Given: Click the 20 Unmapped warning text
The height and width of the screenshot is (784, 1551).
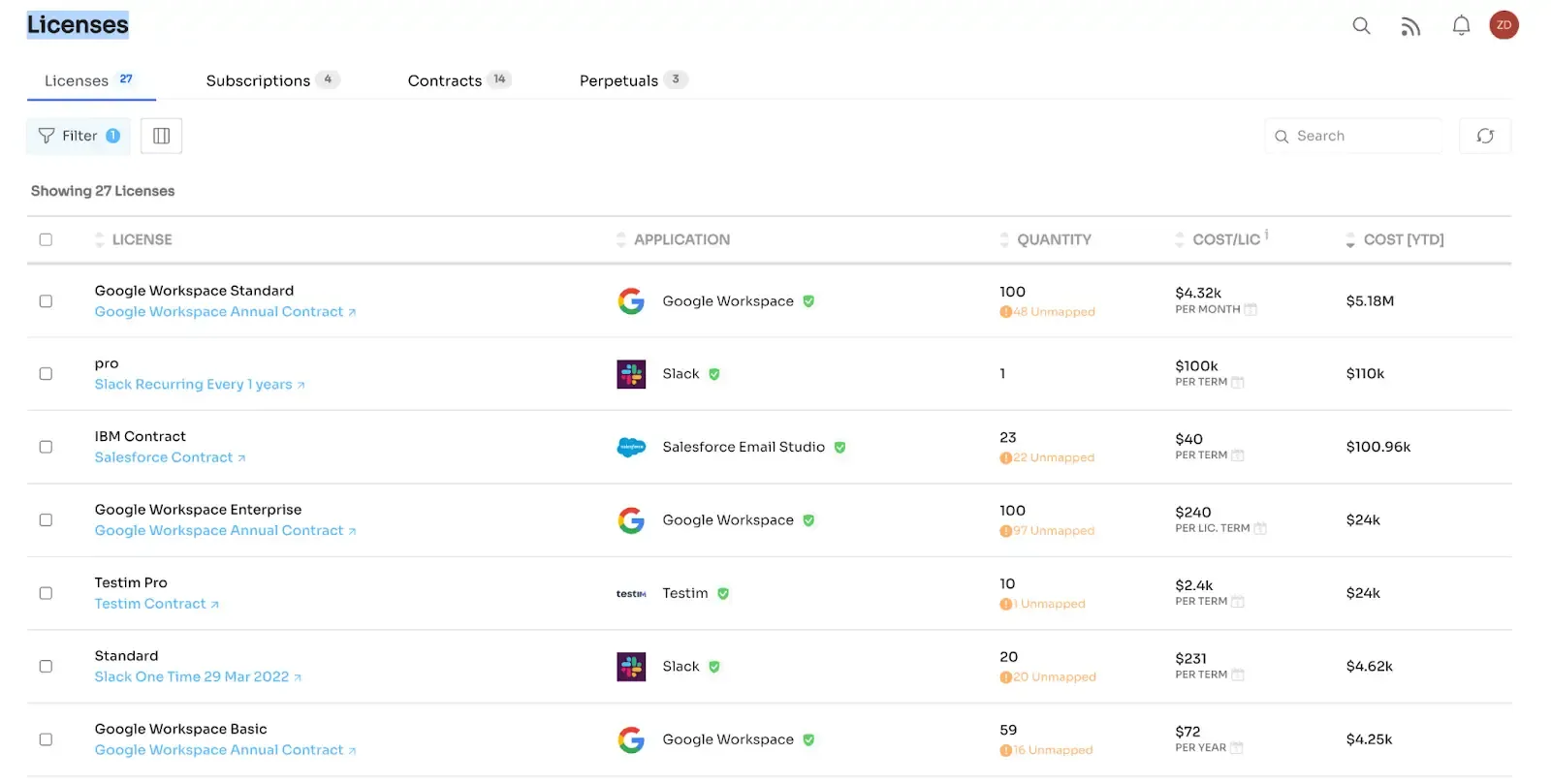Looking at the screenshot, I should tap(1055, 677).
